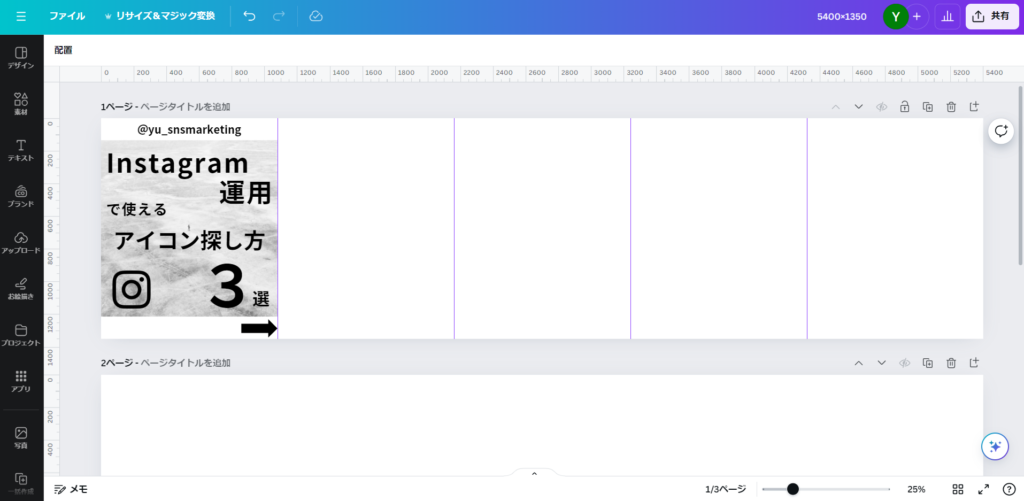The height and width of the screenshot is (501, 1024).
Task: Add collaborator with plus button
Action: click(x=917, y=16)
